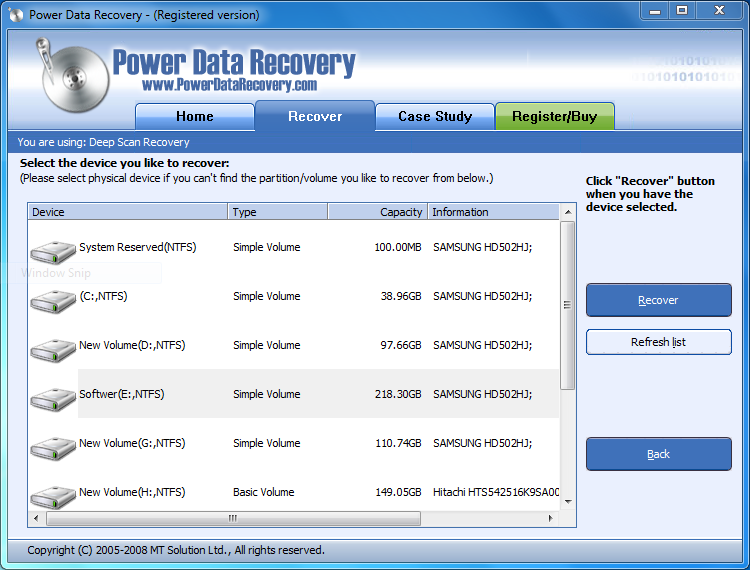Click Simple Volume in the System Reserved row

[267, 247]
